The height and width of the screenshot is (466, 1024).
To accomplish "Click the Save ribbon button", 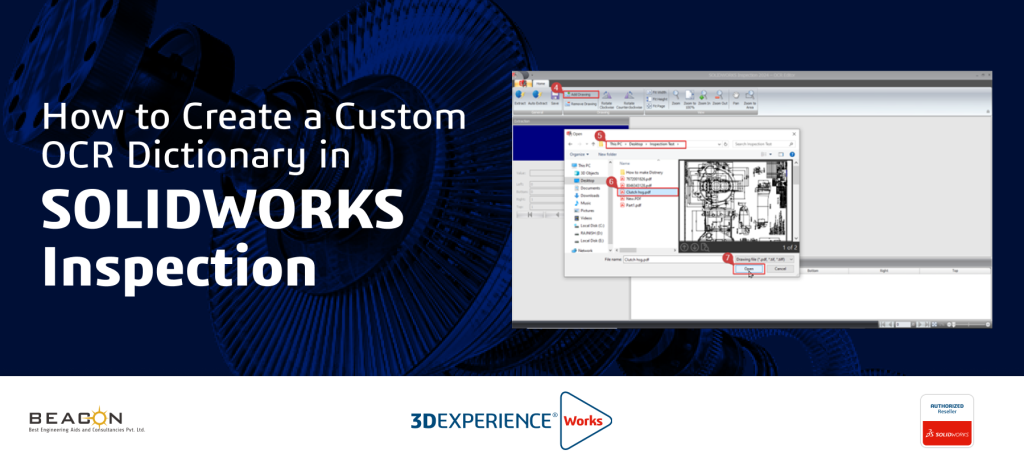I will (x=555, y=98).
